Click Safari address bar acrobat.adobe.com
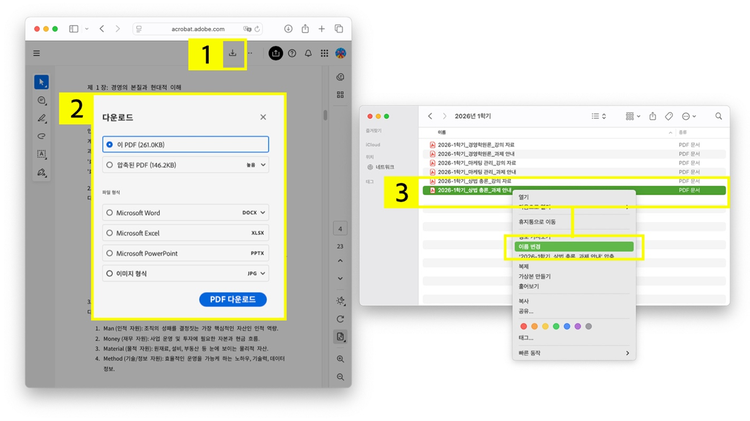This screenshot has height=421, width=750. (x=198, y=29)
